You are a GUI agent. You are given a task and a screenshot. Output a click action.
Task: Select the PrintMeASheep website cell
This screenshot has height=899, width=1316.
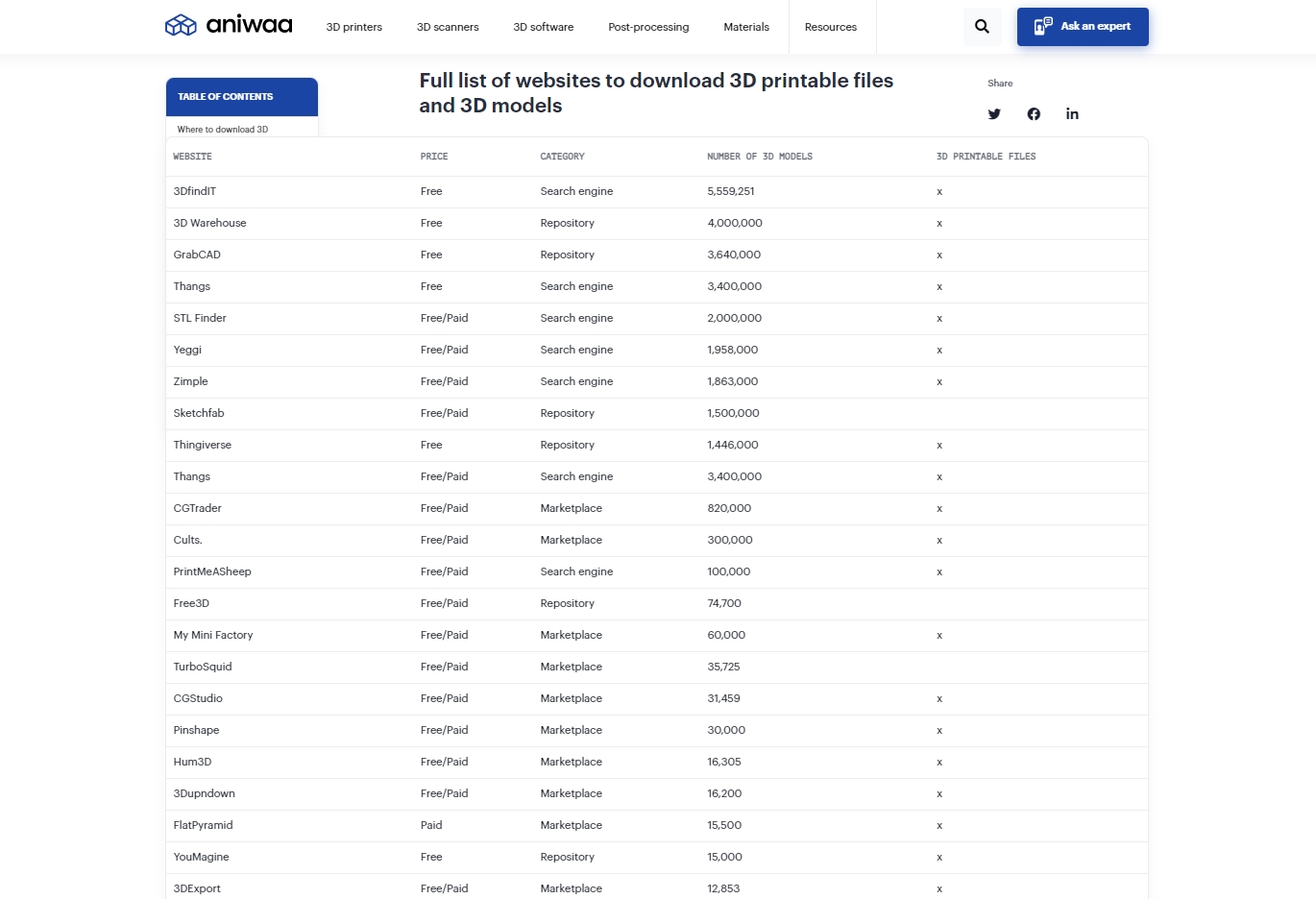click(212, 571)
